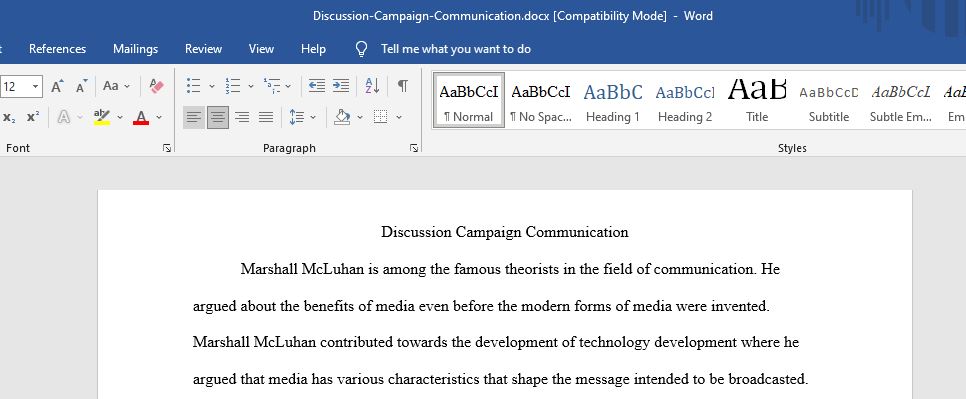The image size is (966, 399).
Task: Expand the Line Spacing dropdown arrow
Action: [313, 117]
